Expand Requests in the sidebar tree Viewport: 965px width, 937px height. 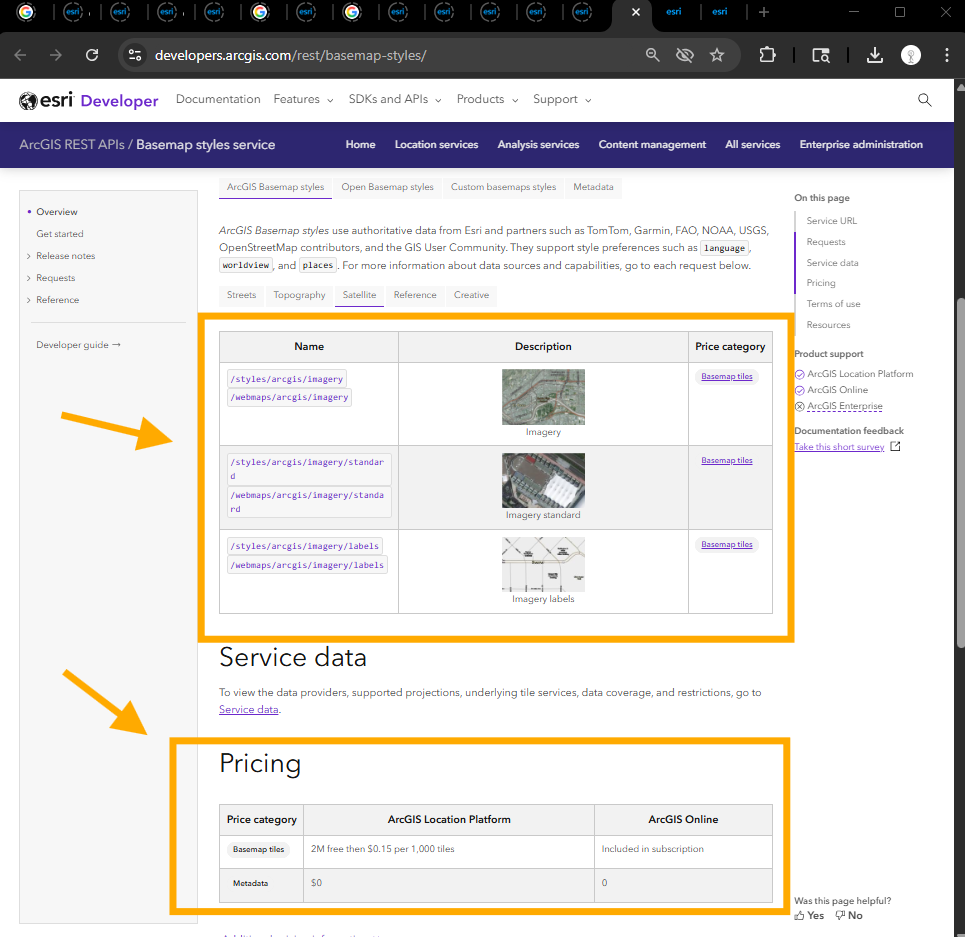pyautogui.click(x=28, y=278)
